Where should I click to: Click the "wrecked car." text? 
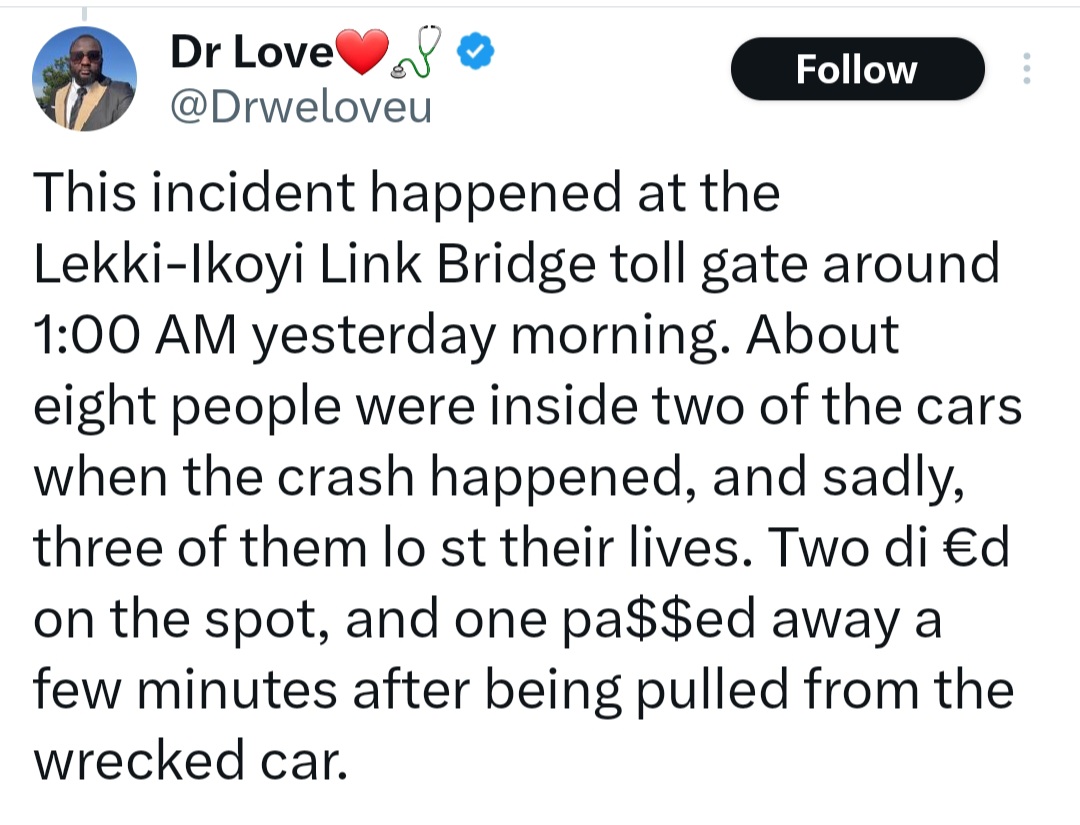click(190, 762)
